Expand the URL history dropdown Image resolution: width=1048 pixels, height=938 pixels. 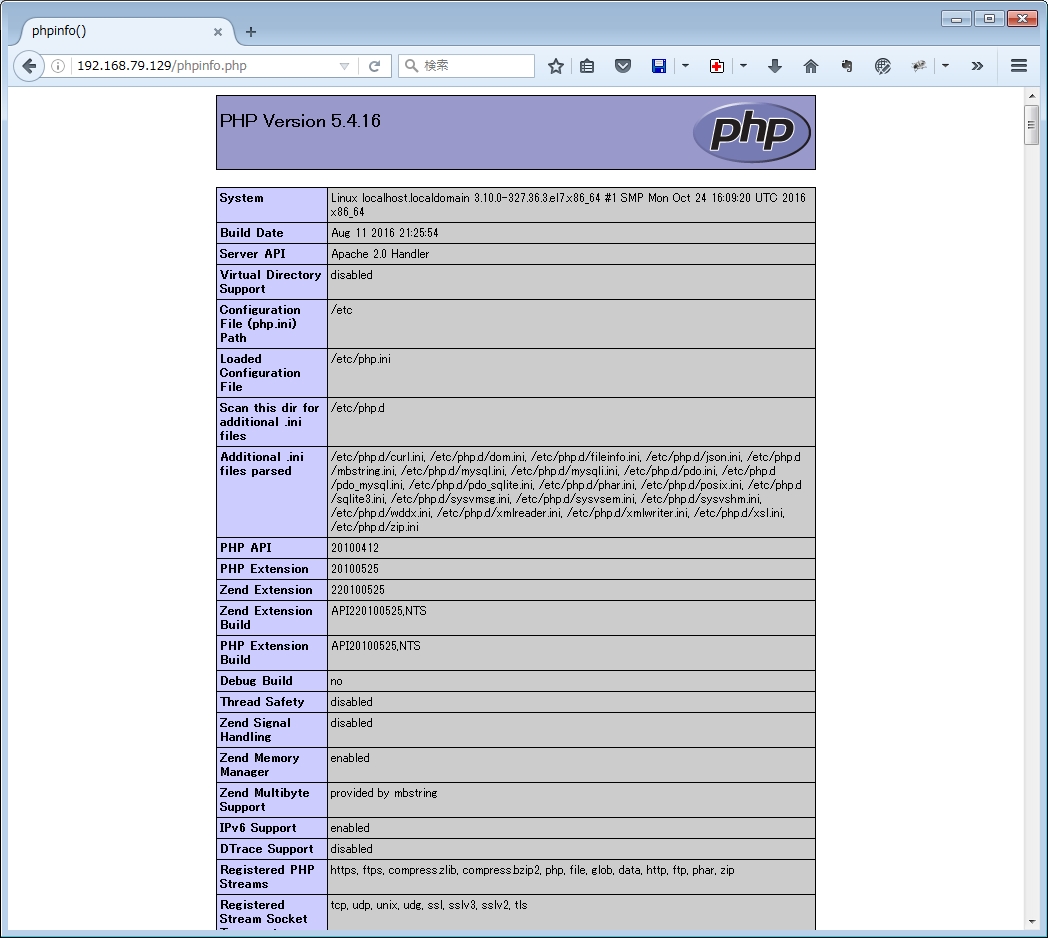(344, 66)
